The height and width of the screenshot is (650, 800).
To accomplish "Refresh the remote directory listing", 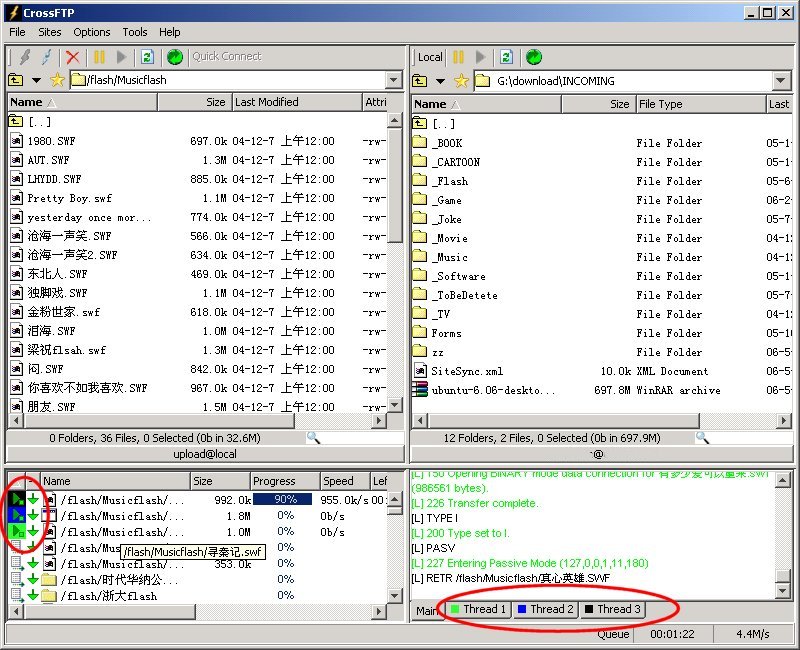I will pos(147,57).
